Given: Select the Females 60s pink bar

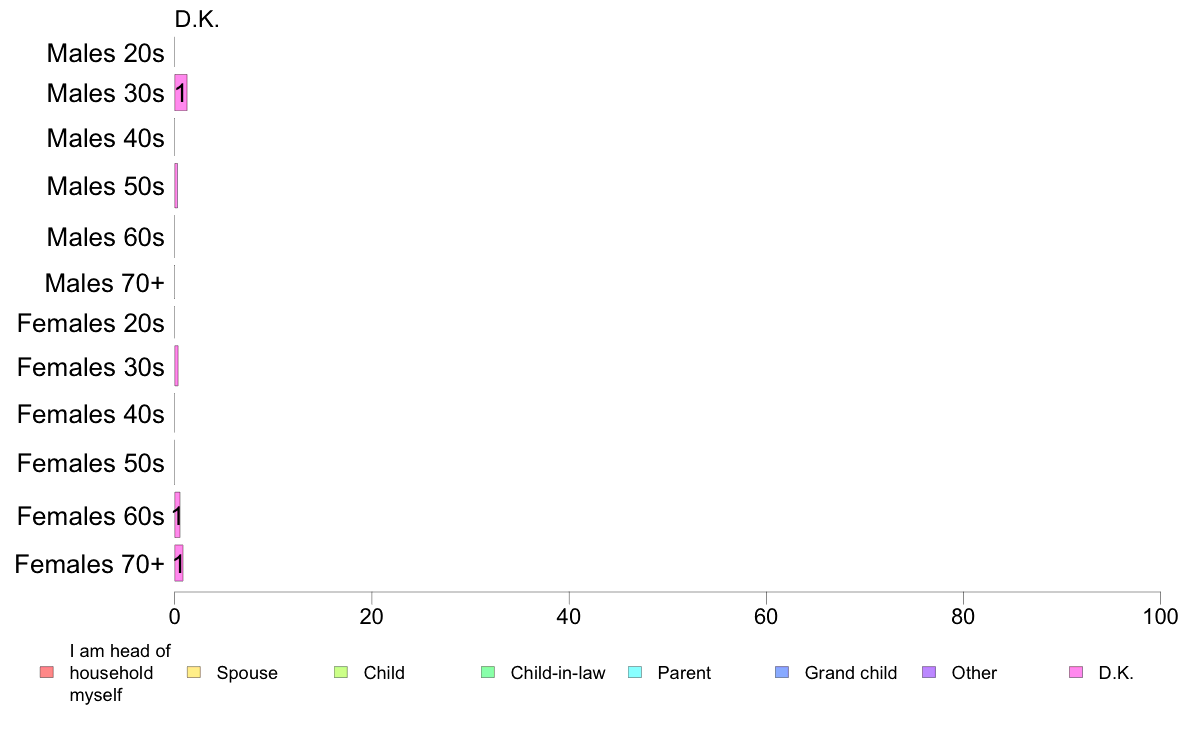Looking at the screenshot, I should (x=177, y=515).
